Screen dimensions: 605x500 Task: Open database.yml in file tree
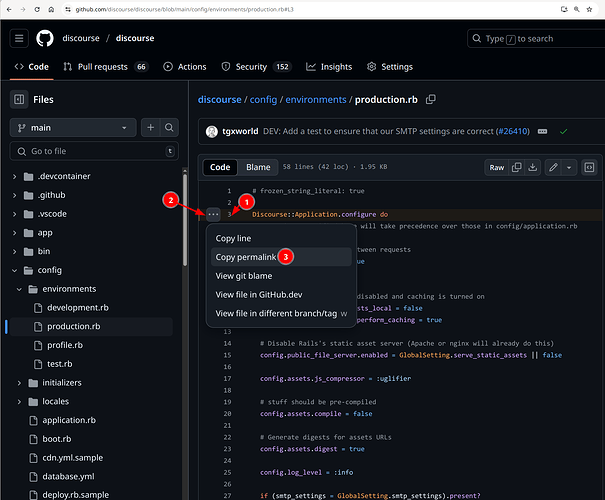[x=68, y=476]
